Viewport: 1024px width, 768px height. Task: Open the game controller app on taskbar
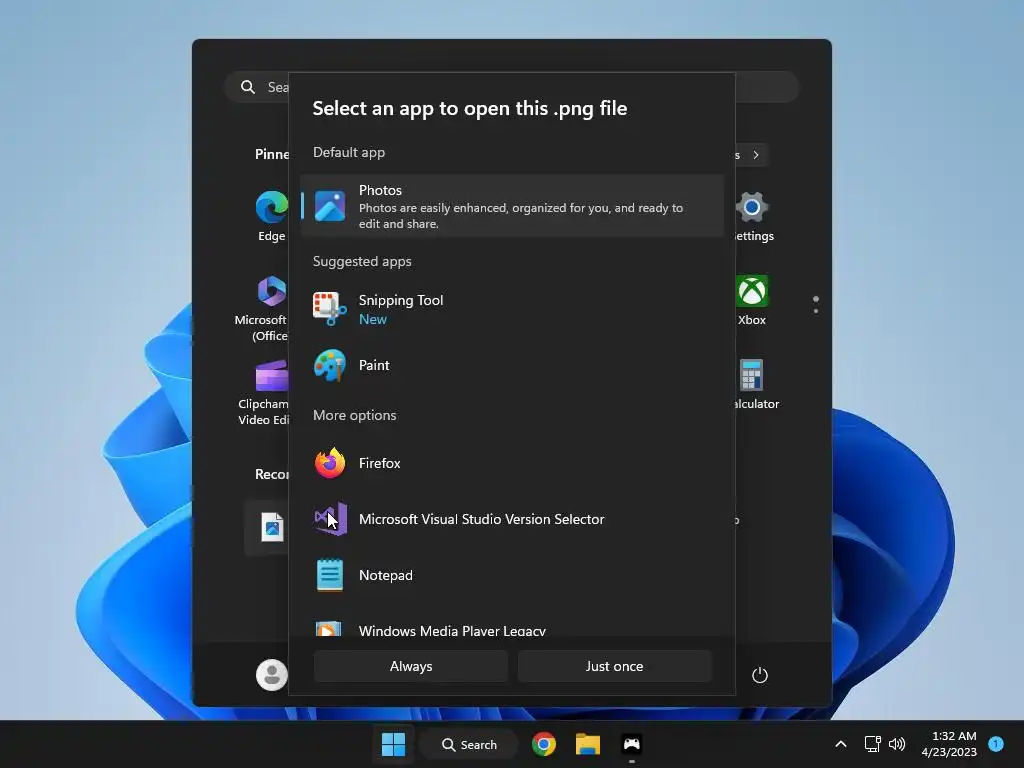pos(632,744)
